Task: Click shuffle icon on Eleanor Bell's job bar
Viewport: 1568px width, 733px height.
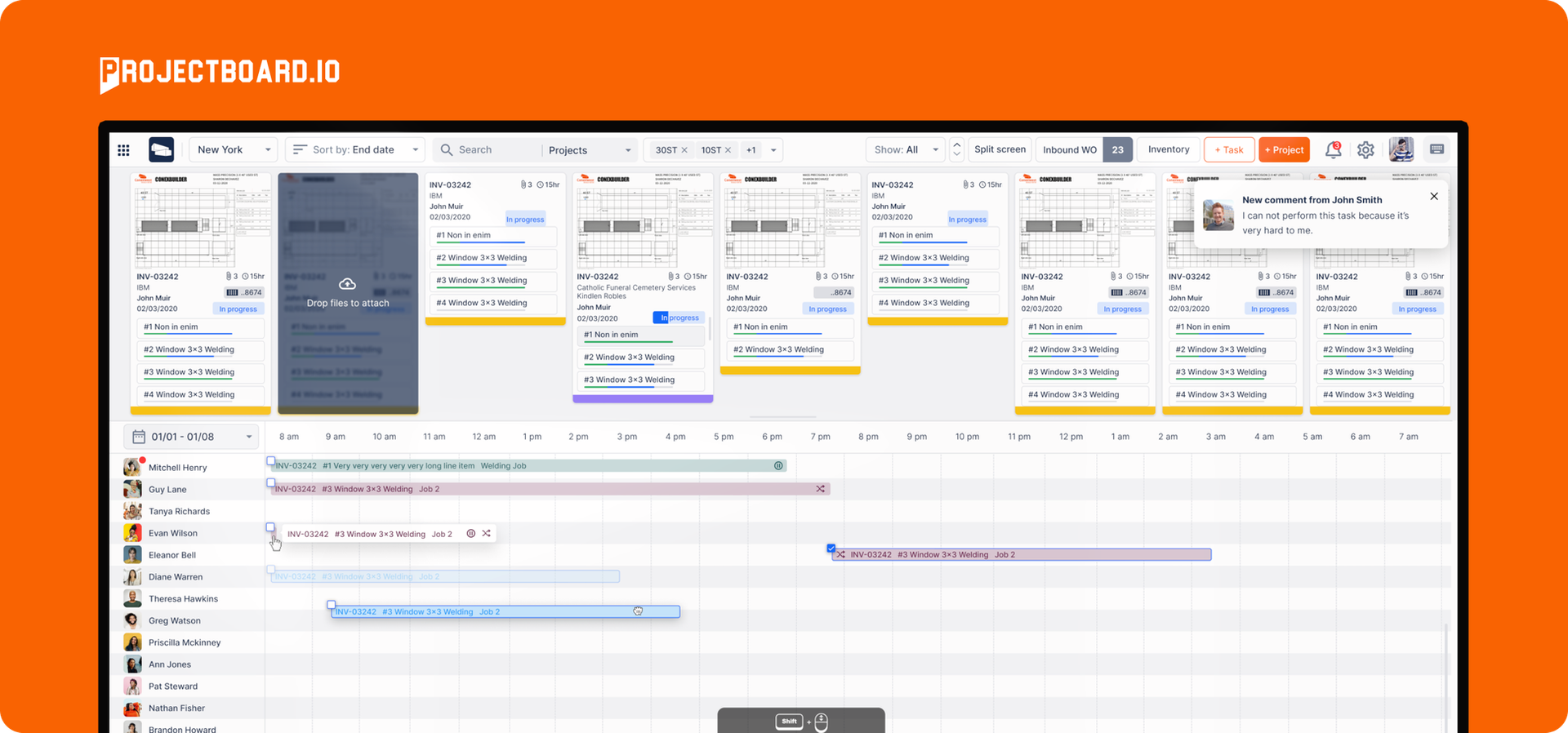Action: (840, 555)
